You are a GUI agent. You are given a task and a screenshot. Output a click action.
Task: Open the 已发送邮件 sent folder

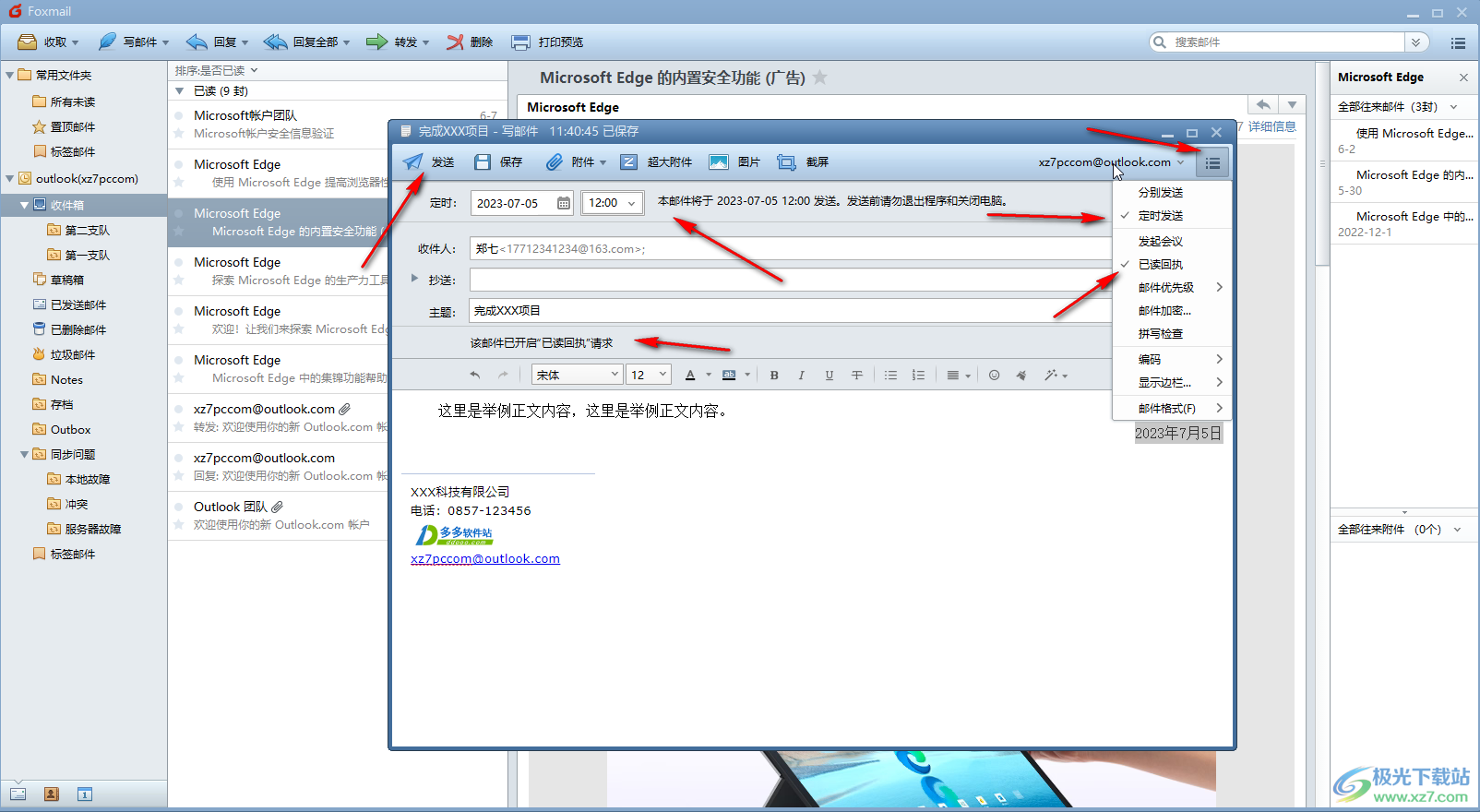(78, 304)
